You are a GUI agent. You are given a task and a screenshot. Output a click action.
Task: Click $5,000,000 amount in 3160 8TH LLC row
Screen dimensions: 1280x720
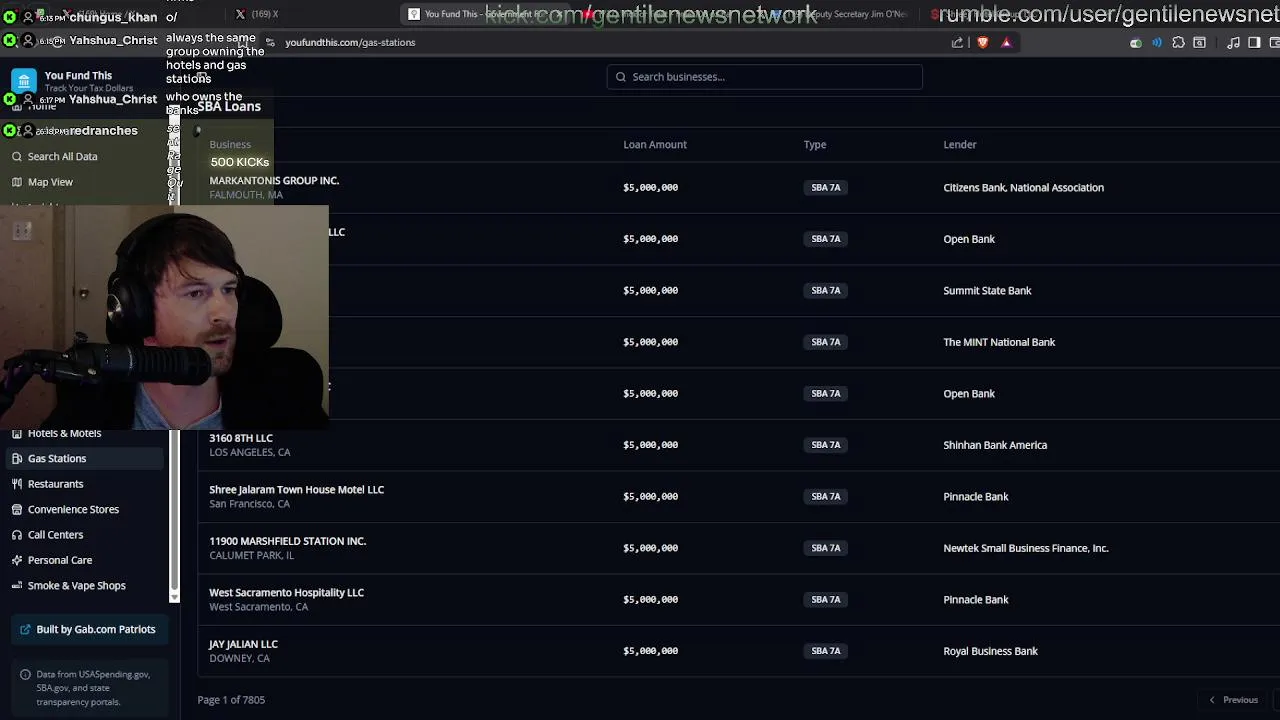click(650, 445)
